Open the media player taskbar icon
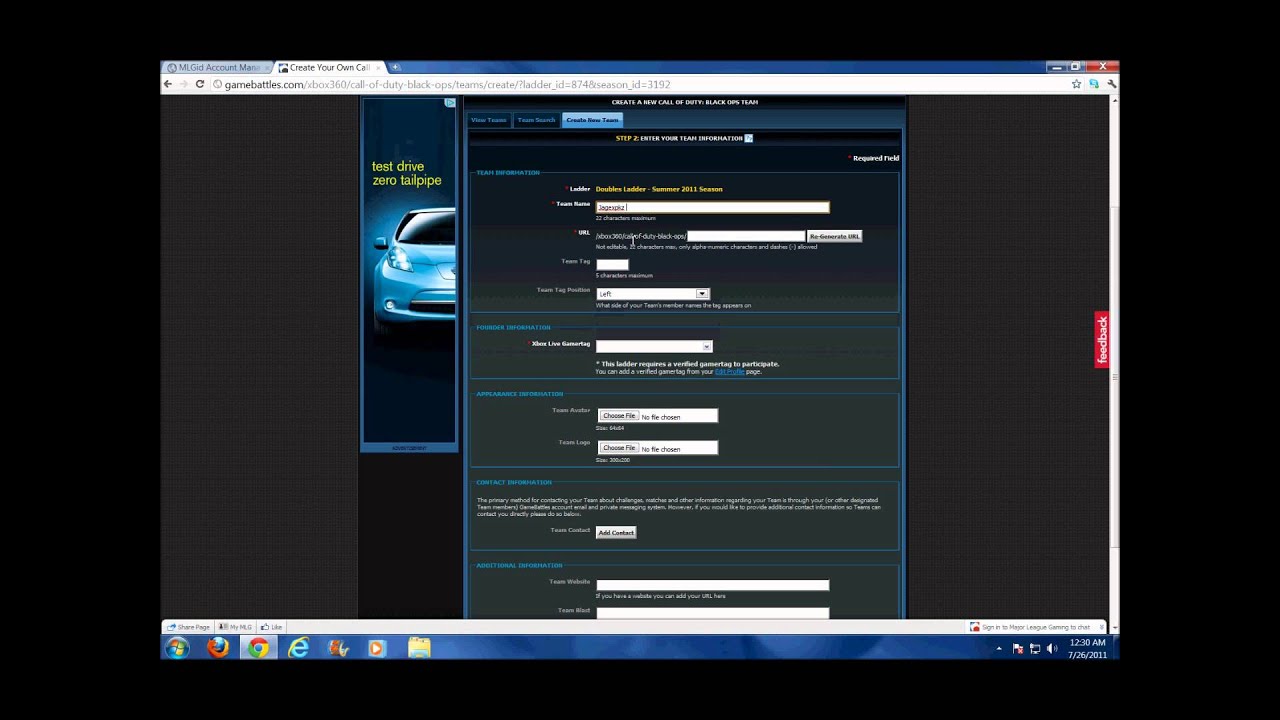 [x=377, y=648]
